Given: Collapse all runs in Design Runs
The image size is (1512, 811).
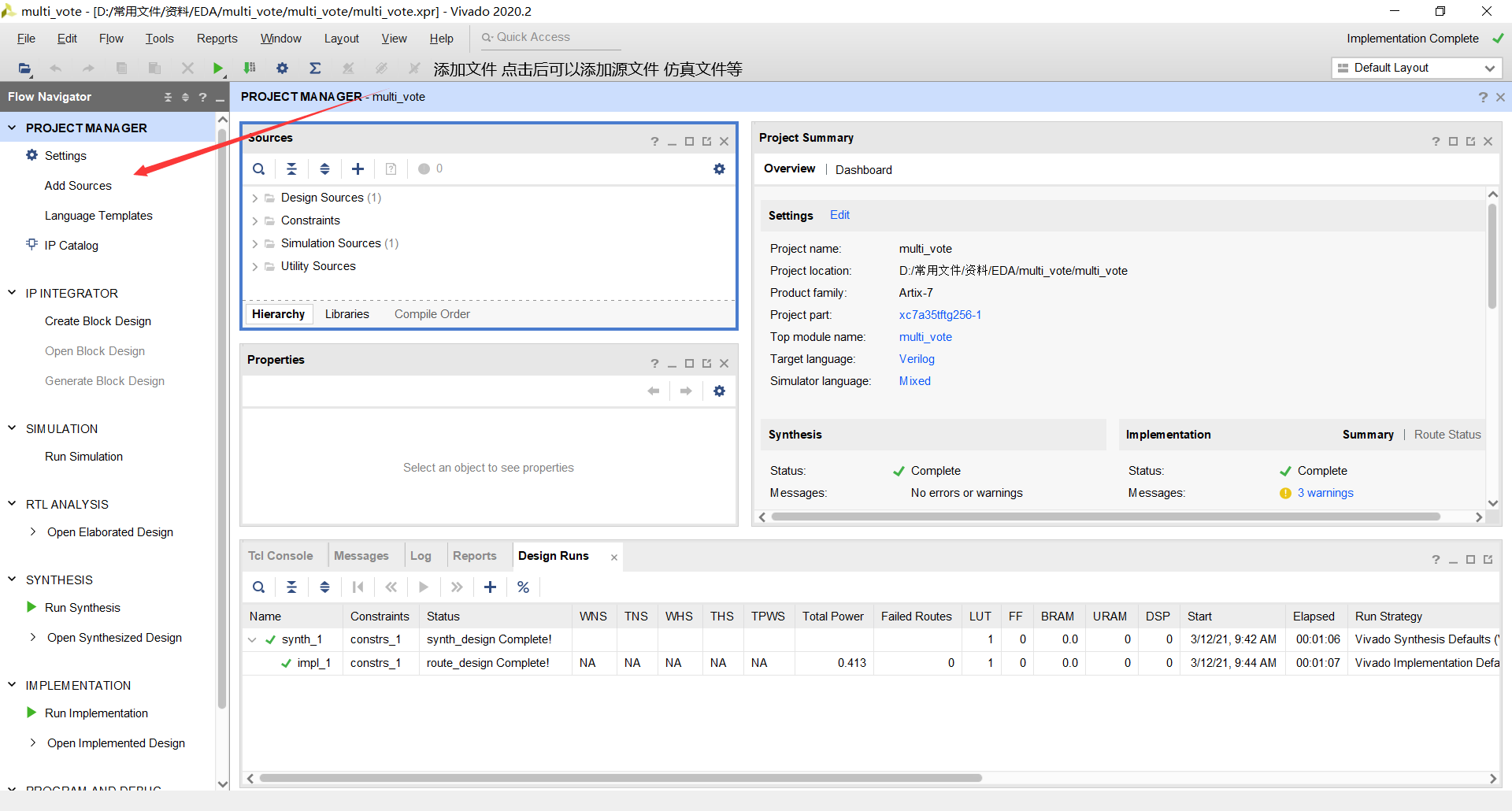Looking at the screenshot, I should [x=291, y=587].
